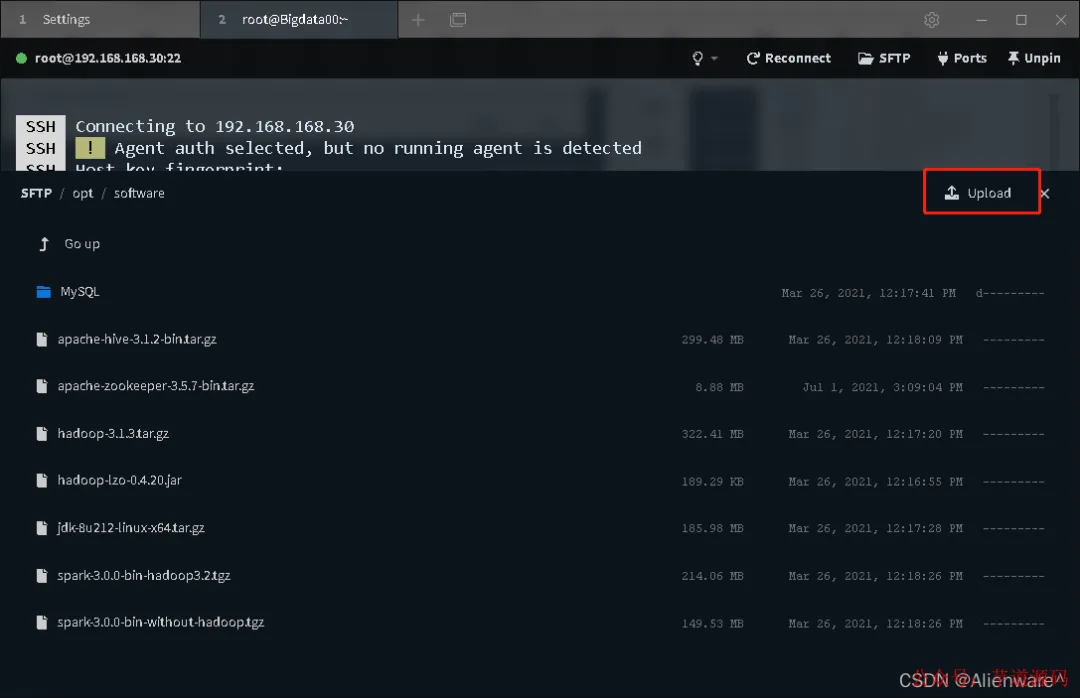
Task: Click the Jul 1, 2021 date entry
Action: [x=882, y=387]
